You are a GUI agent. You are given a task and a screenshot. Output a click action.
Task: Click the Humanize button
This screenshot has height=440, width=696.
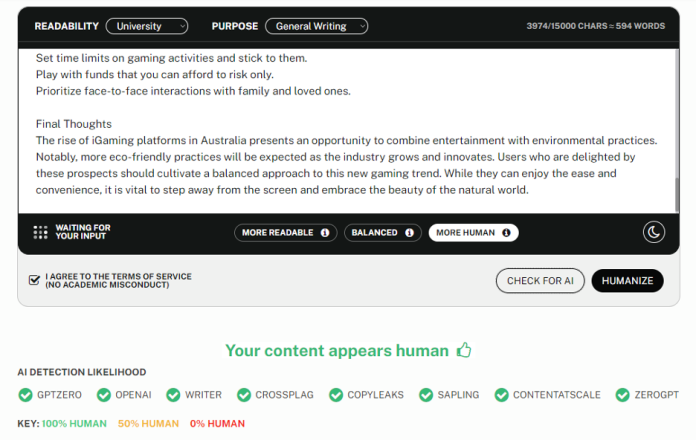click(627, 281)
